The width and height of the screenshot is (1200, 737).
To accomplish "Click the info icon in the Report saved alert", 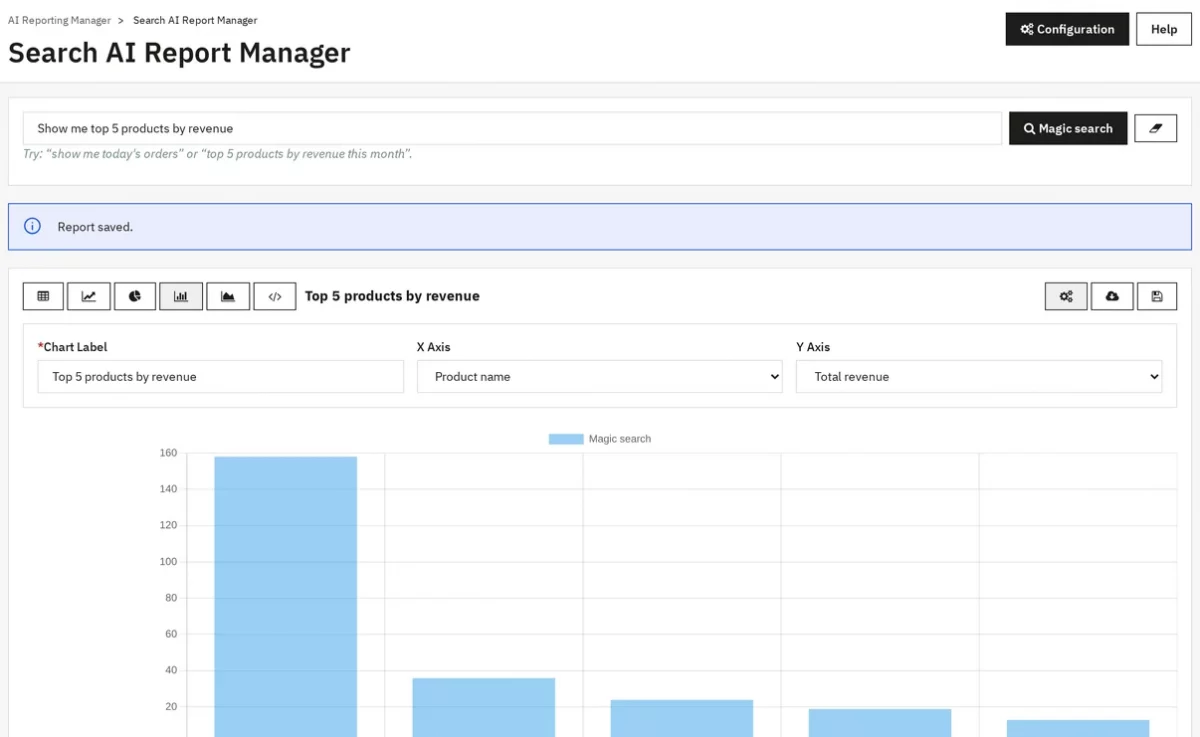I will (33, 227).
